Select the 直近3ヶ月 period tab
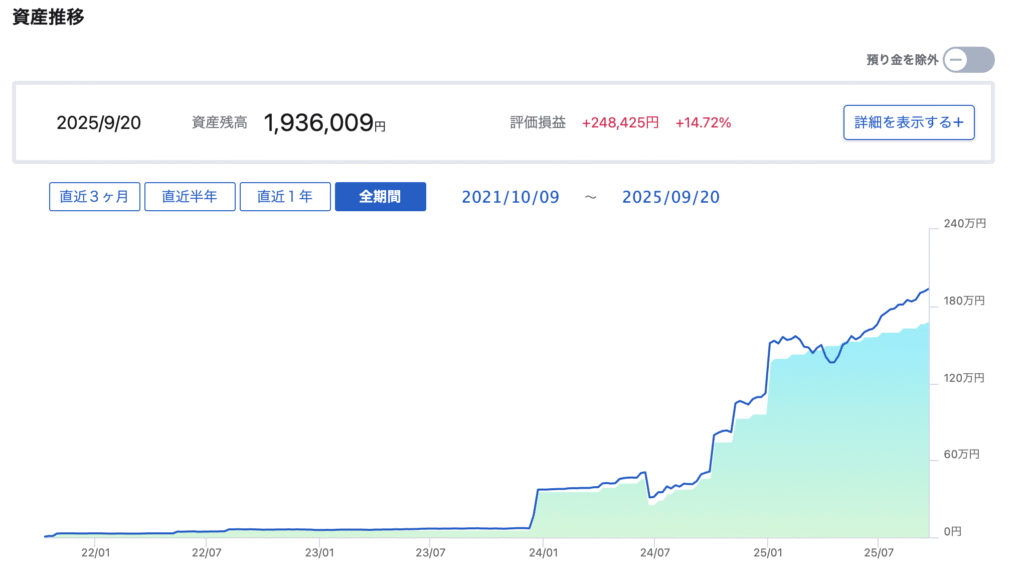The height and width of the screenshot is (573, 1024). 94,197
